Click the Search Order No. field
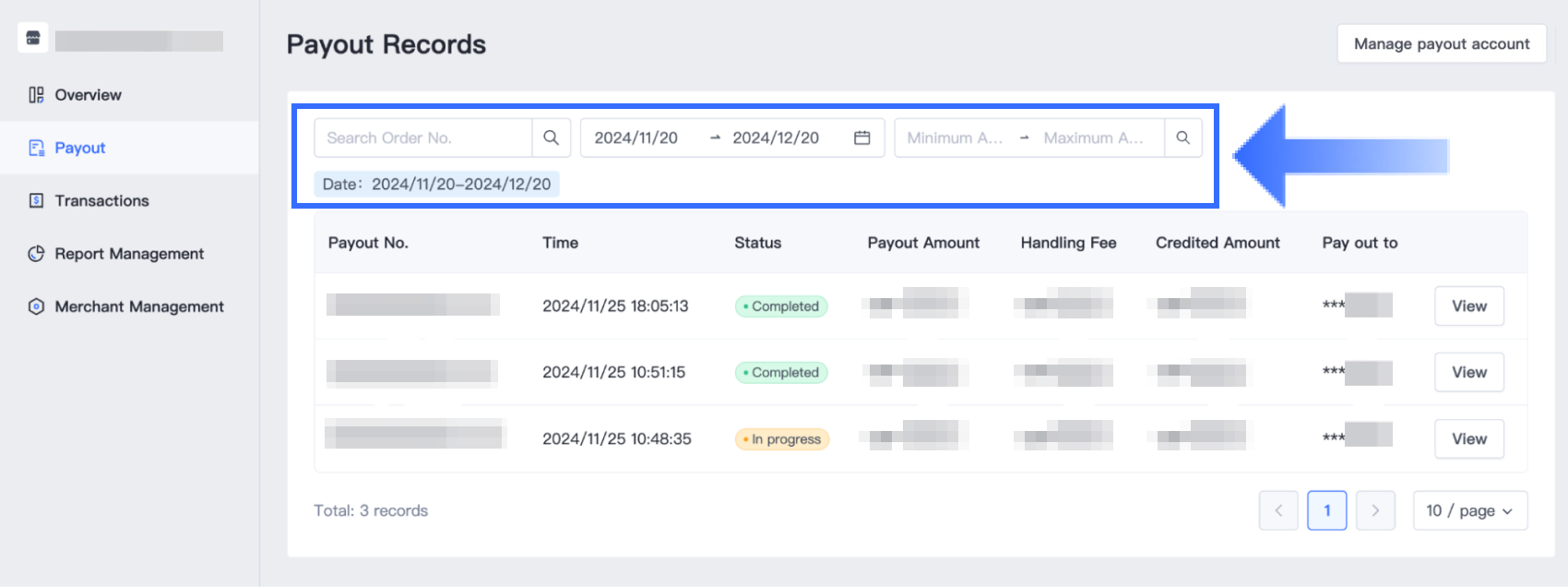 (423, 138)
